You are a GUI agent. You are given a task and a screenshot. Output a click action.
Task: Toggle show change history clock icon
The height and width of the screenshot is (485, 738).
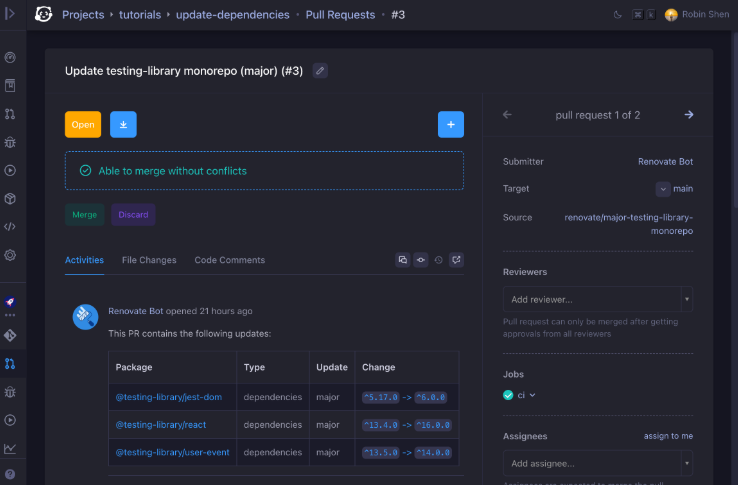tap(439, 260)
